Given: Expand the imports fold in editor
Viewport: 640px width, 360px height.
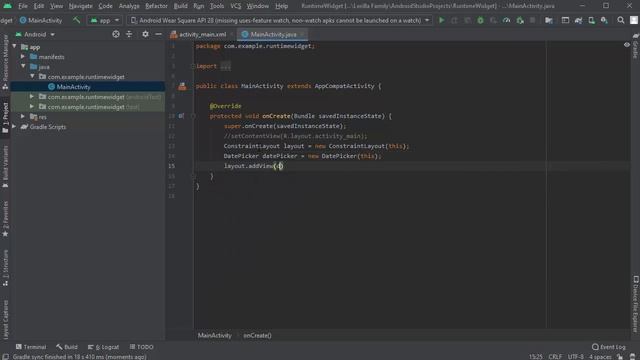Looking at the screenshot, I should point(193,66).
